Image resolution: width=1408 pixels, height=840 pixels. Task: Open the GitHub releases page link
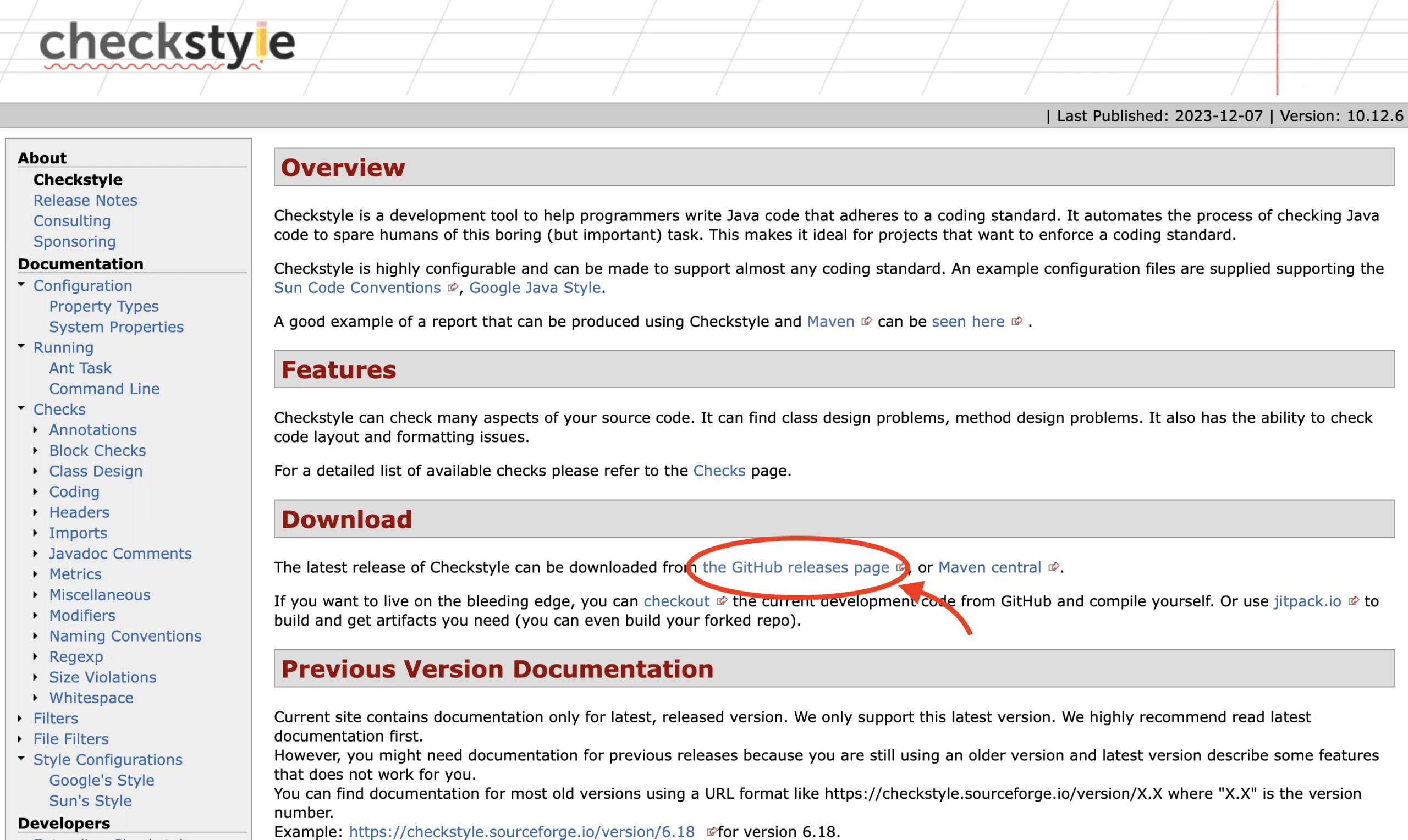(795, 568)
